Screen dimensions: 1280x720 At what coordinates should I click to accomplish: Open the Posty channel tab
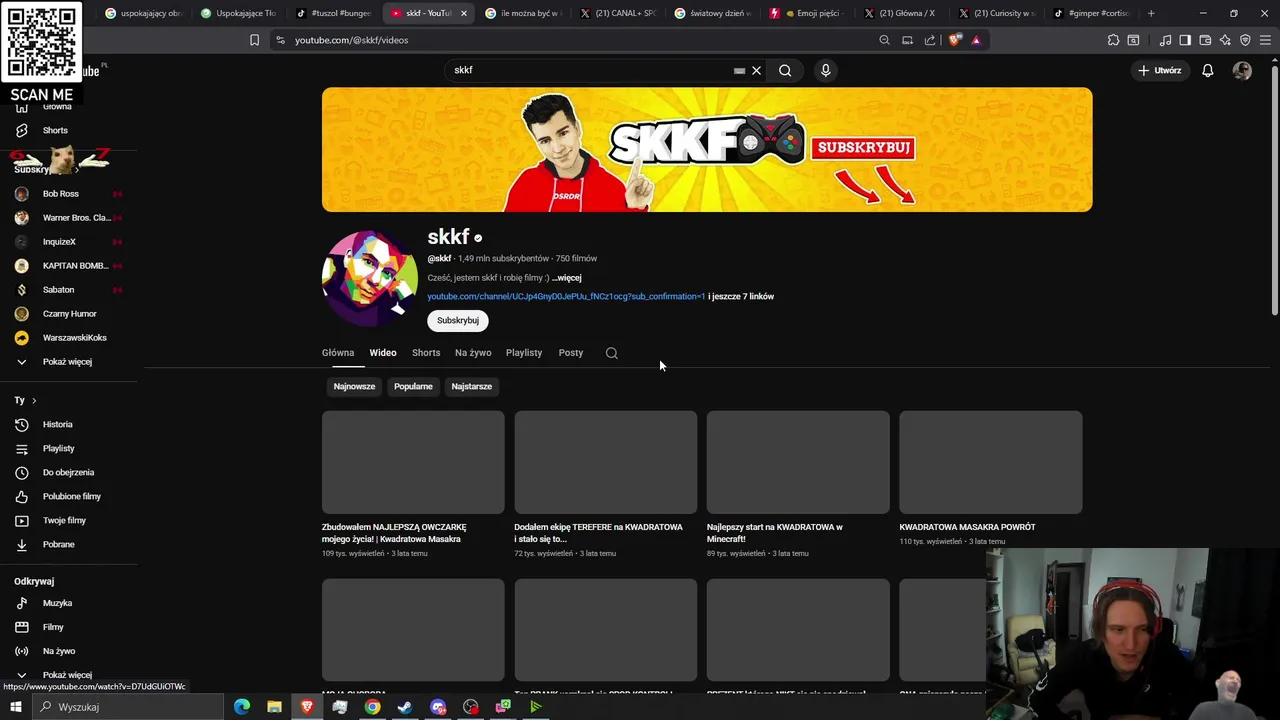(x=571, y=353)
